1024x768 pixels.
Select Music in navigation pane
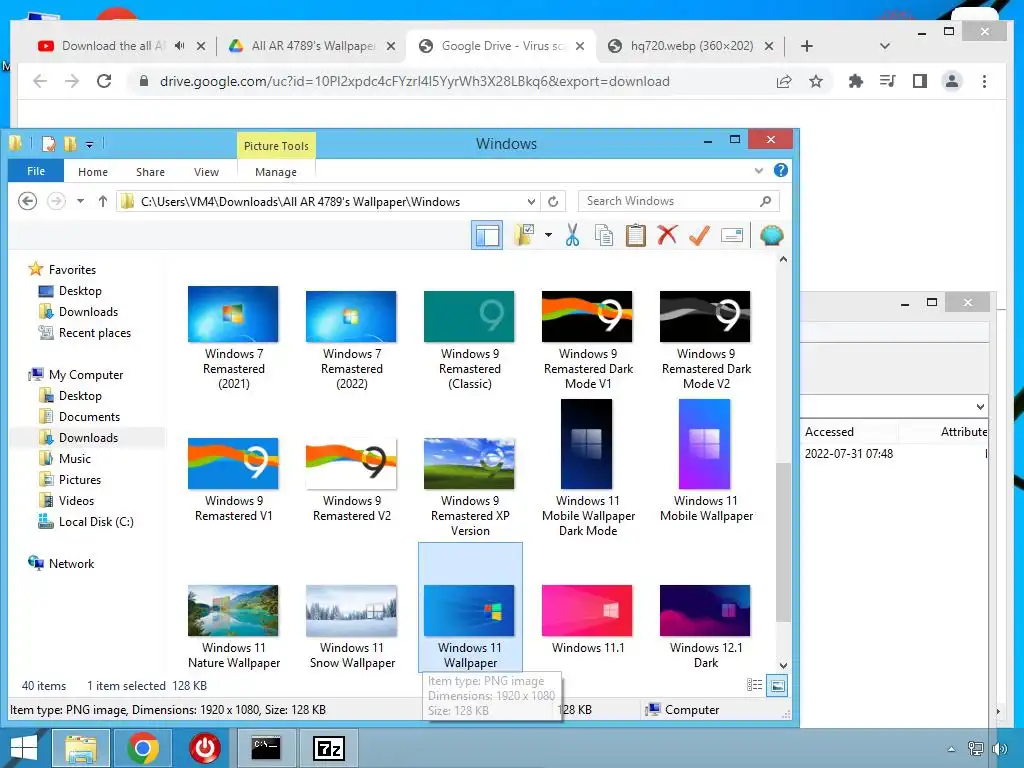[74, 458]
